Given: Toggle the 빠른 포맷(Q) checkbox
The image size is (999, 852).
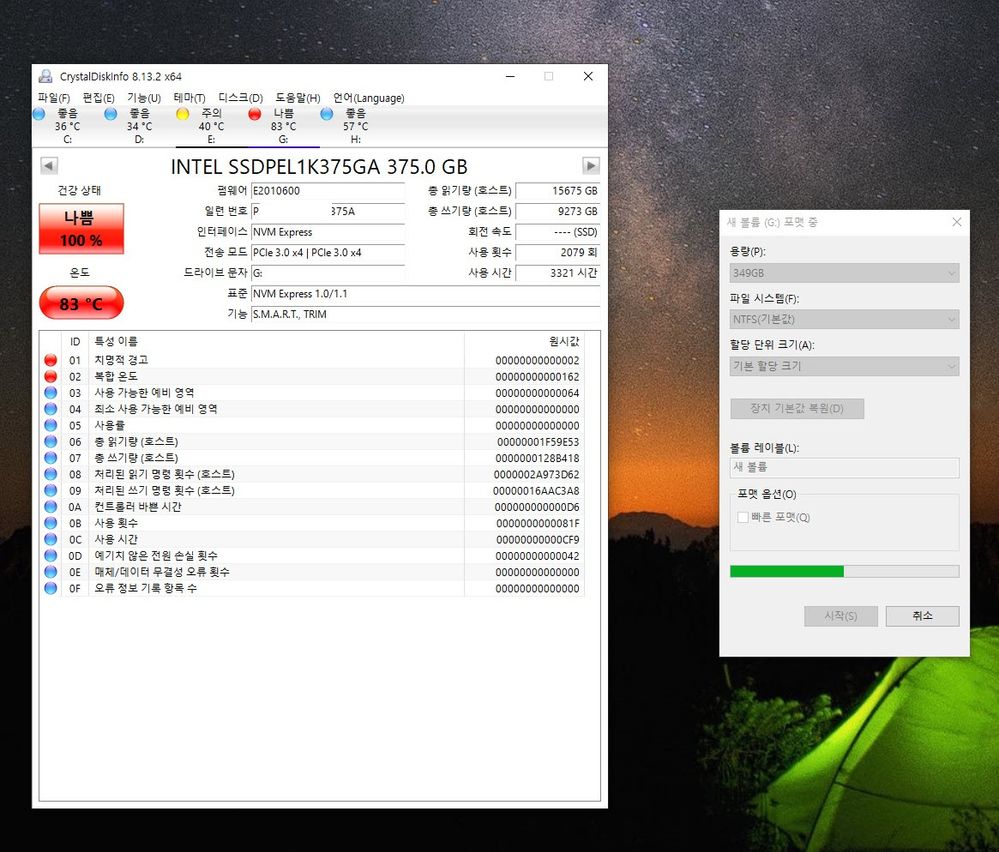Looking at the screenshot, I should (743, 517).
